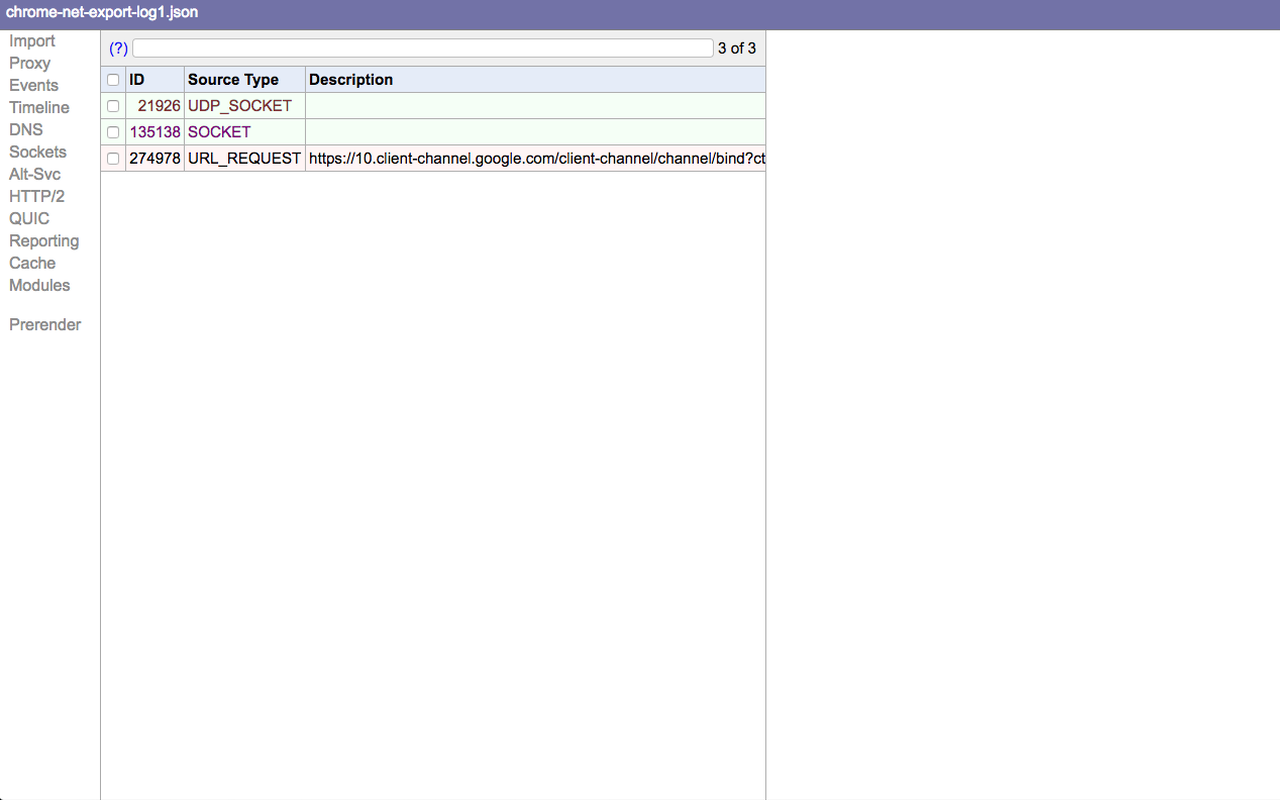
Task: Click the events filter input field
Action: (422, 47)
